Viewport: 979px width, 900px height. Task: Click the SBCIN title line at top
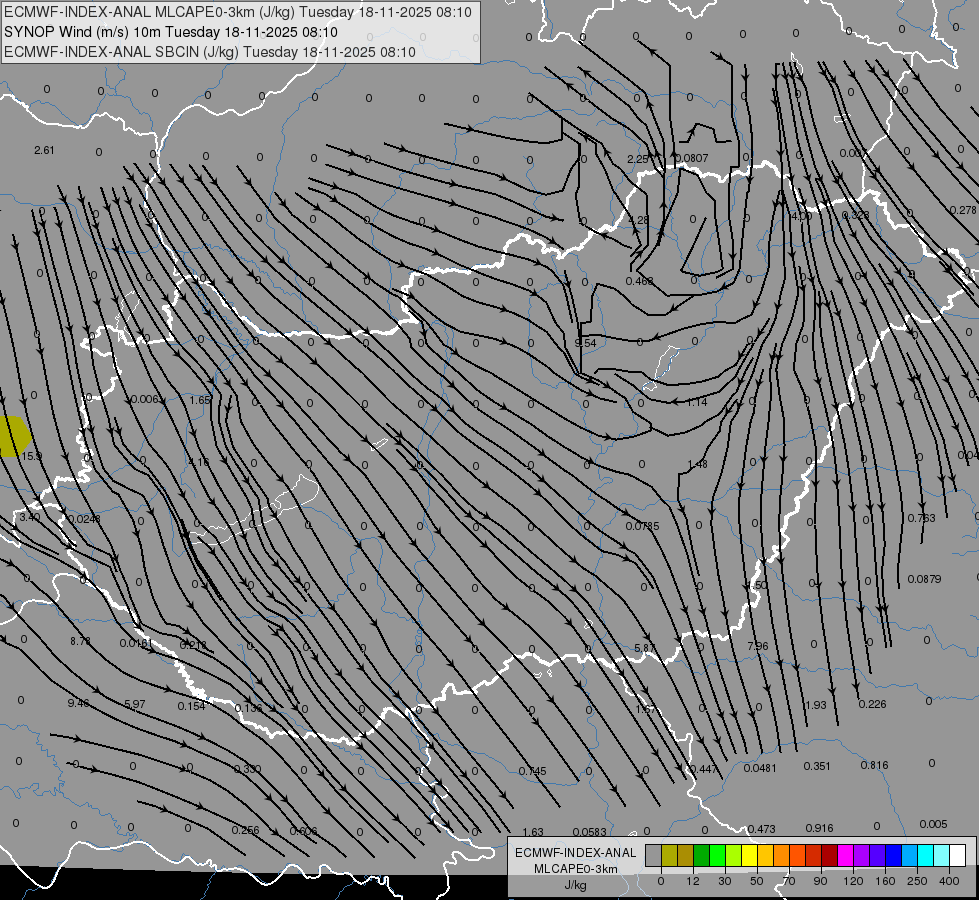(210, 52)
